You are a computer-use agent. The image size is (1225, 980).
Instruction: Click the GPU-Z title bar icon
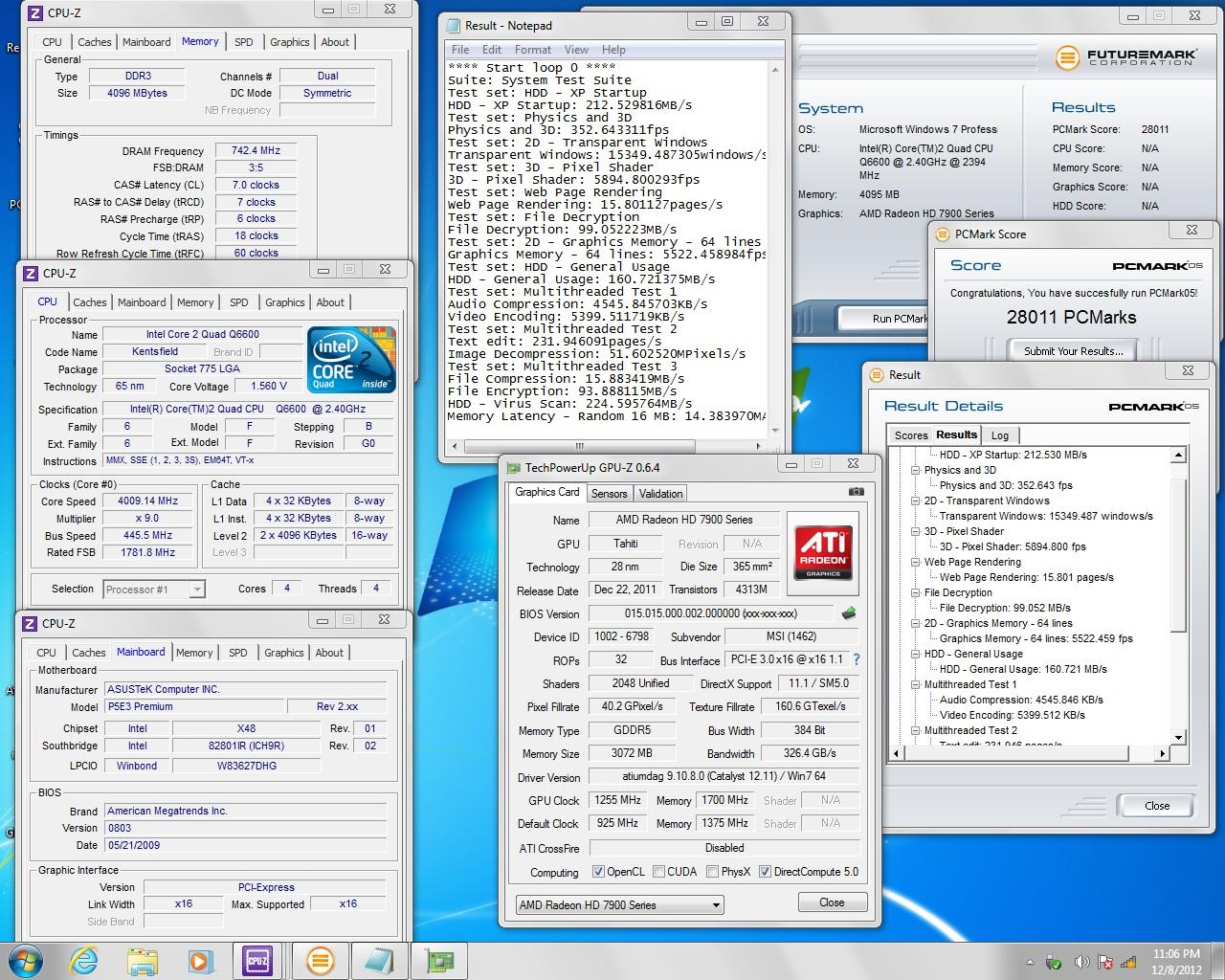coord(514,468)
